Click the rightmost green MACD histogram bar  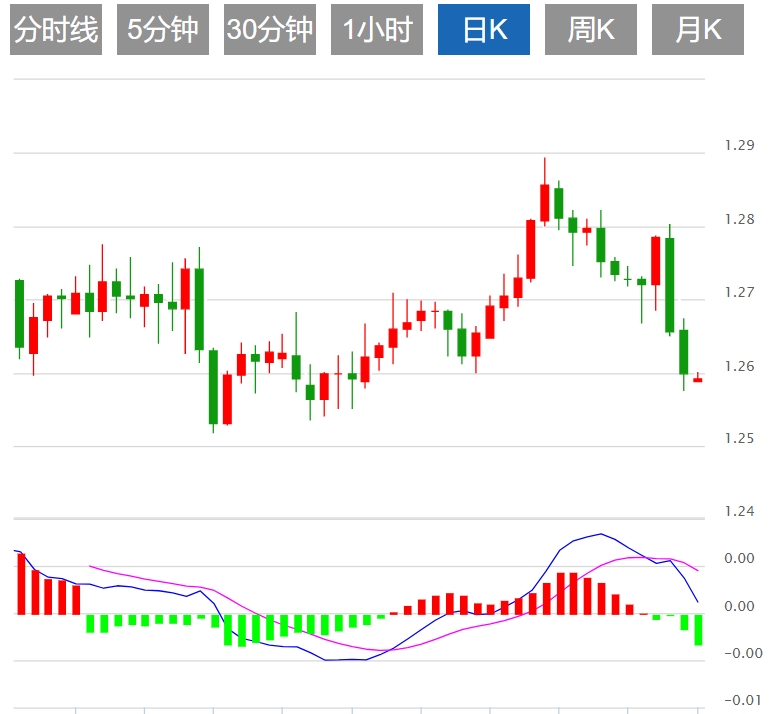coord(698,630)
